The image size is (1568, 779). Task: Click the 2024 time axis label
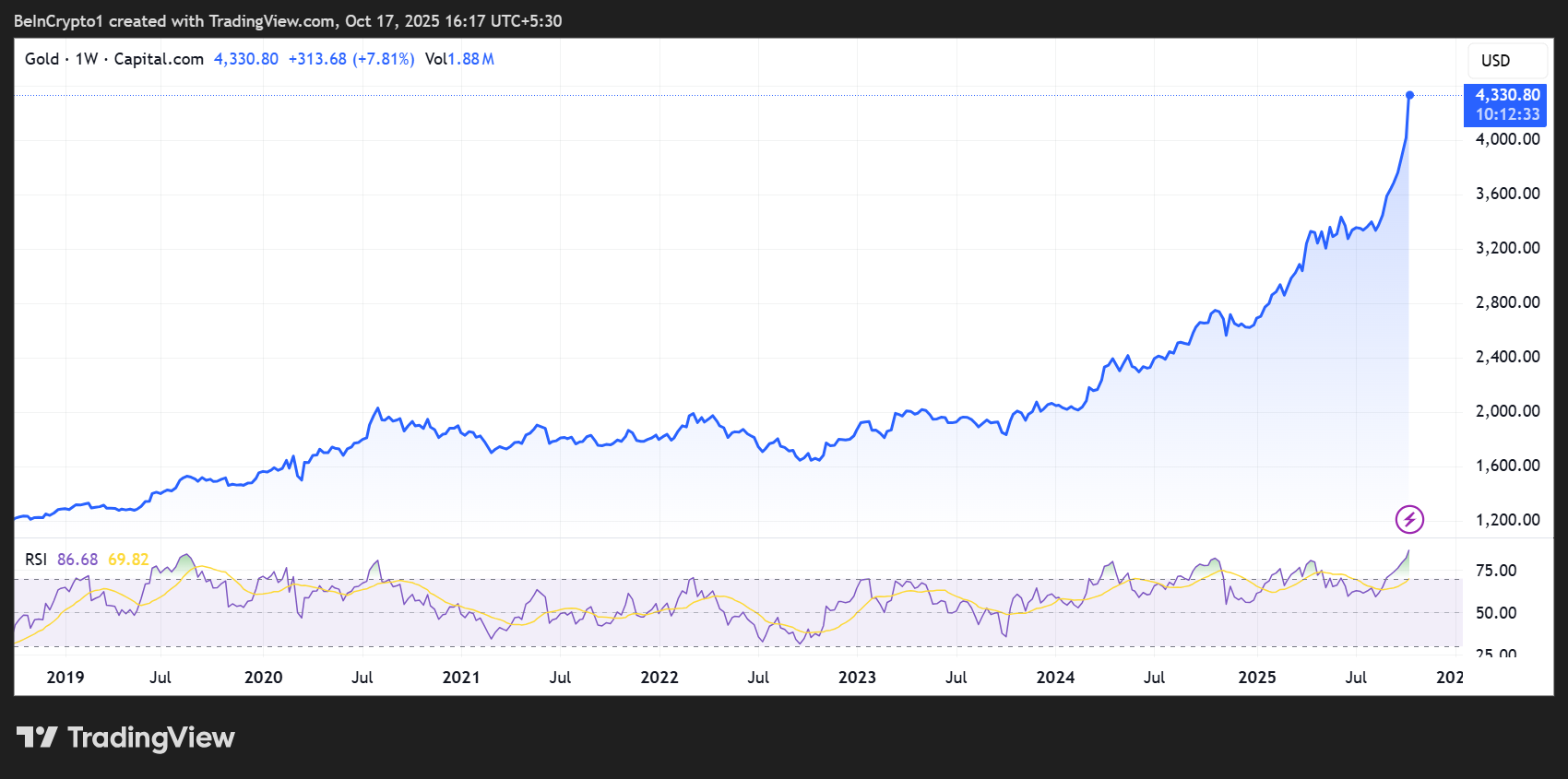pos(1055,678)
